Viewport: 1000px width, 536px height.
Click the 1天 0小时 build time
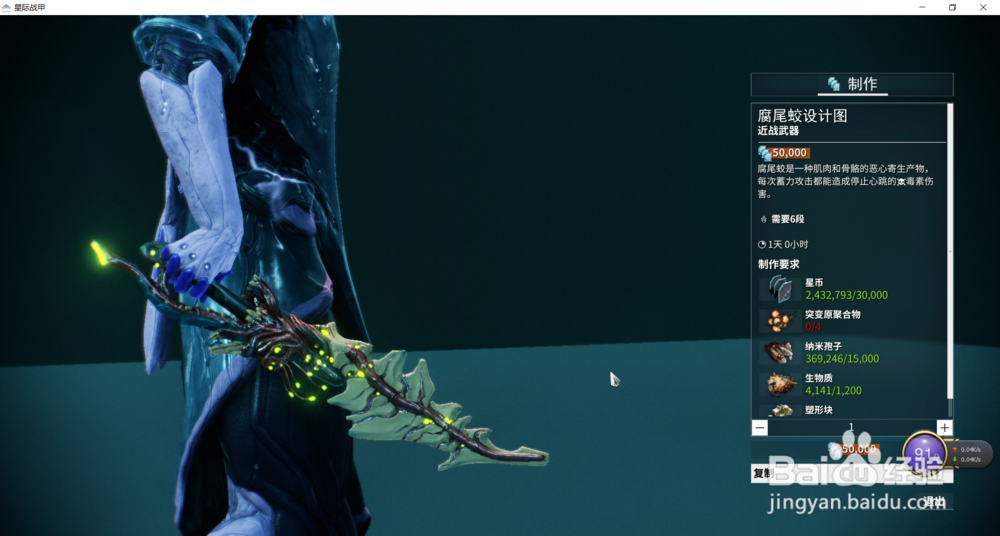point(788,244)
